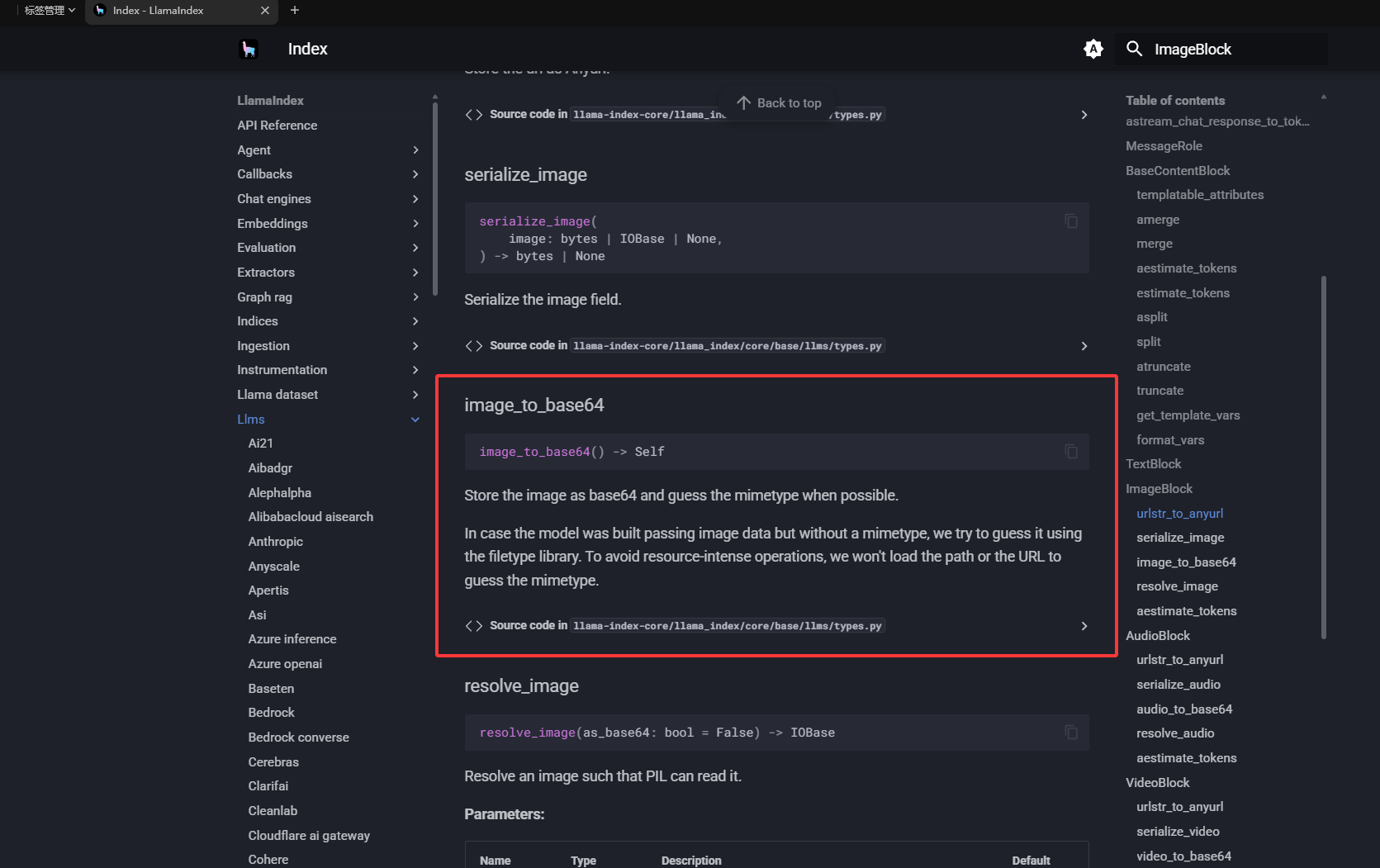This screenshot has width=1380, height=868.
Task: Close the Index - LlamaIndex browser tab
Action: (x=265, y=11)
